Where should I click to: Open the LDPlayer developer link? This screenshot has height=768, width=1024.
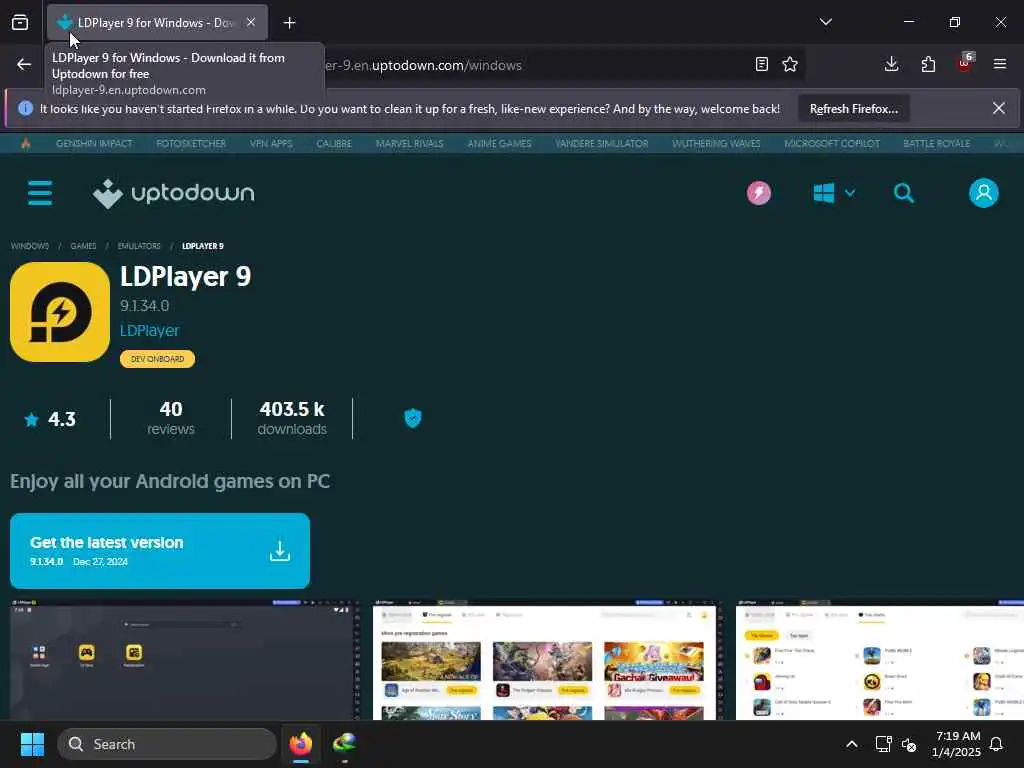(x=150, y=330)
